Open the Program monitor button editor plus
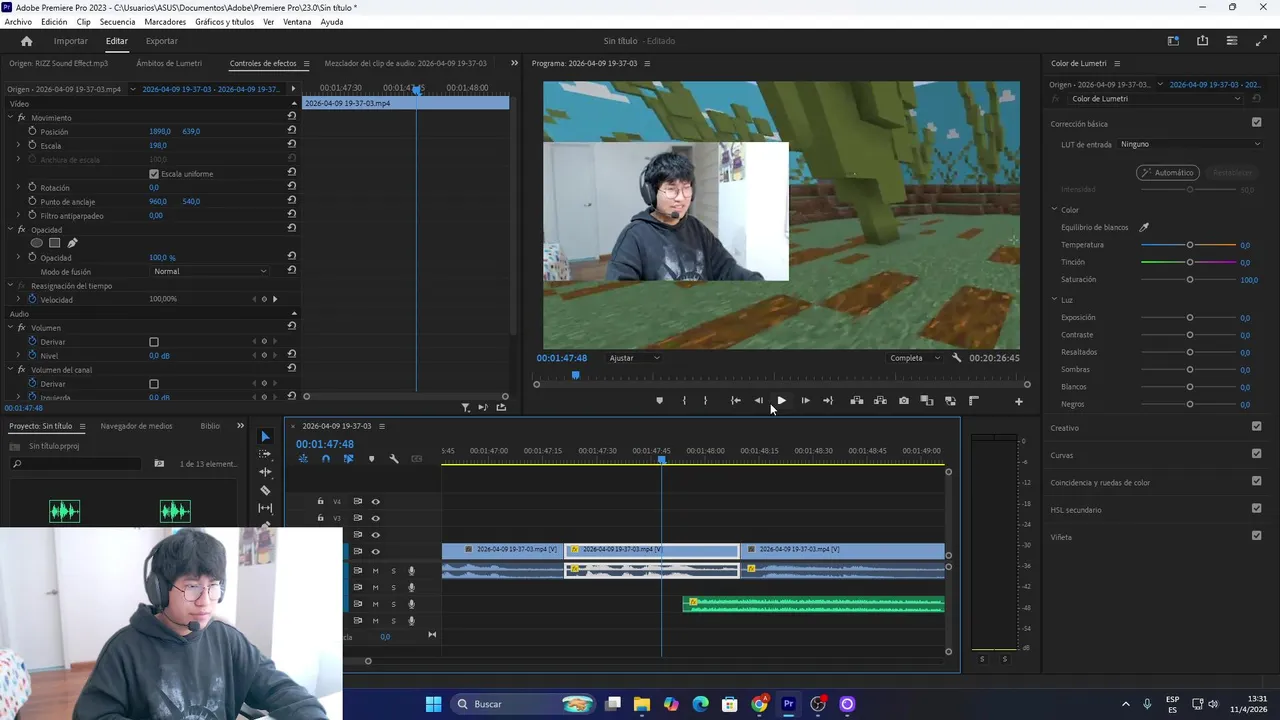The image size is (1280, 720). [x=1019, y=402]
